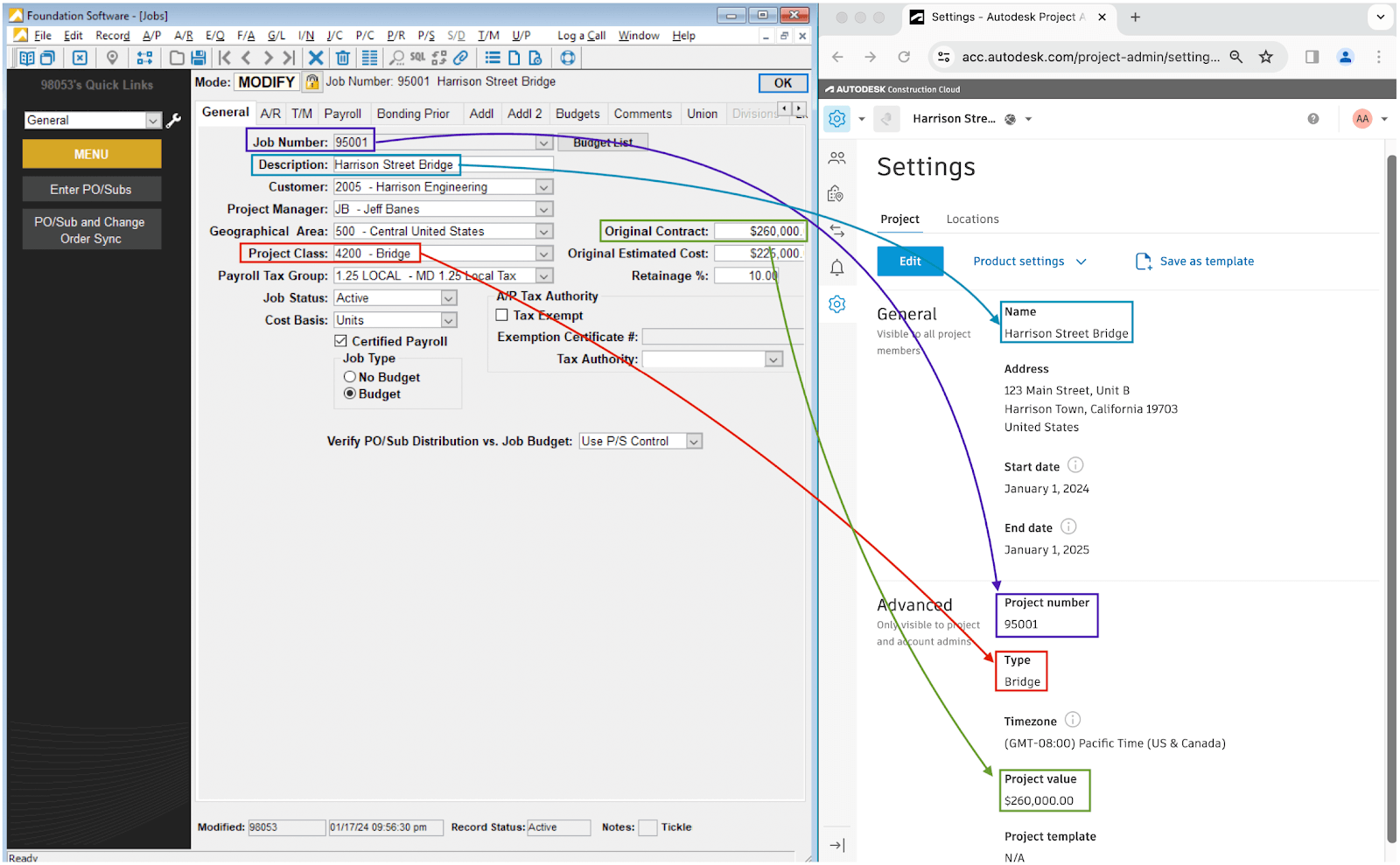Viewport: 1400px width, 865px height.
Task: Open the Use P/S Control dropdown
Action: pos(694,442)
